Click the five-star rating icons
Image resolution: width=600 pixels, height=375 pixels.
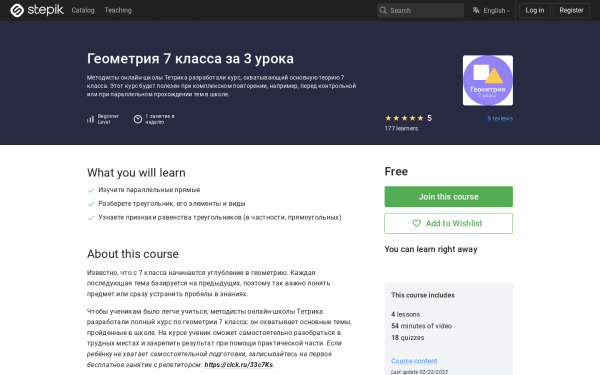[x=404, y=118]
